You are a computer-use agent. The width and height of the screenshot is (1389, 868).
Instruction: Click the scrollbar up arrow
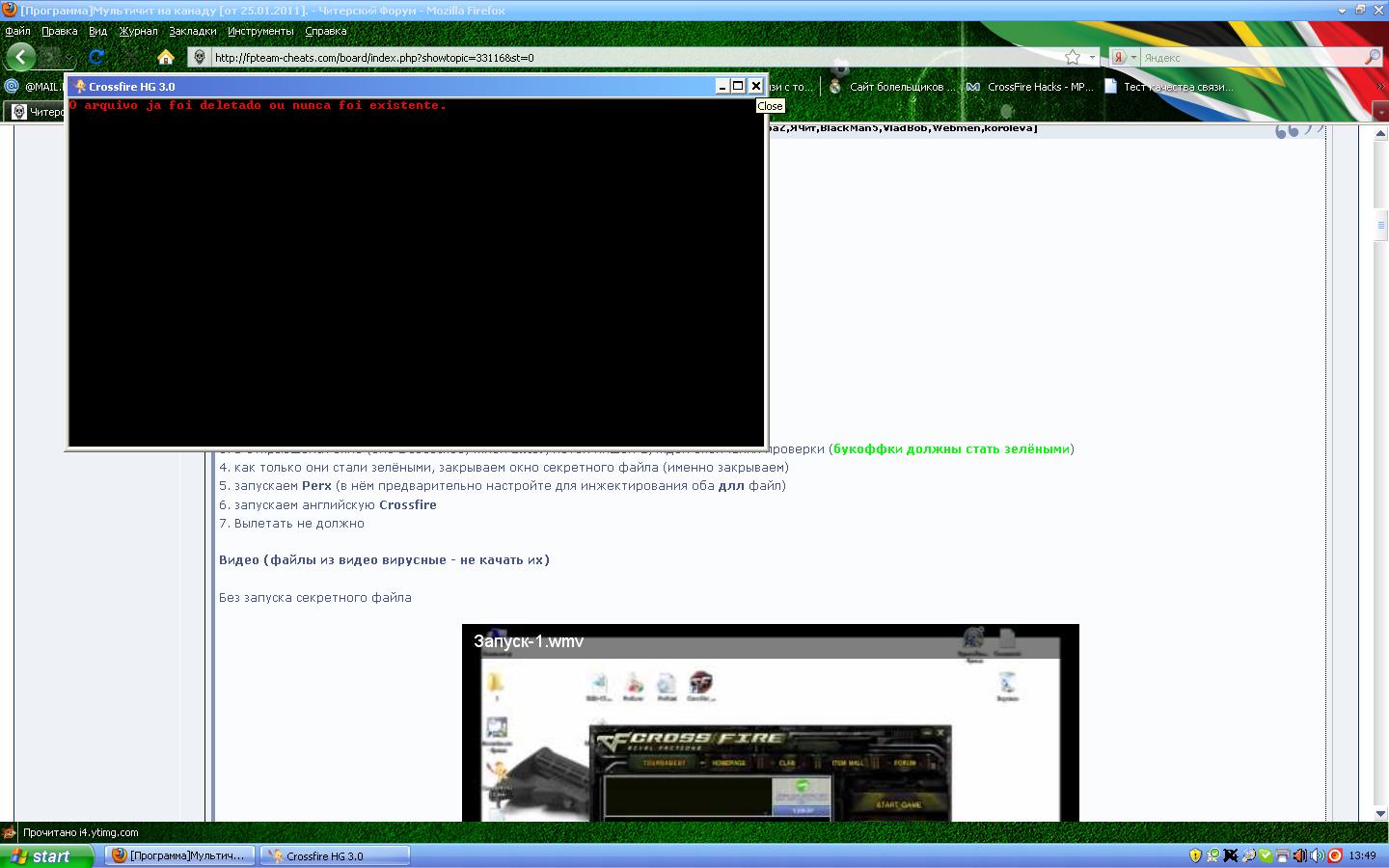[1380, 133]
